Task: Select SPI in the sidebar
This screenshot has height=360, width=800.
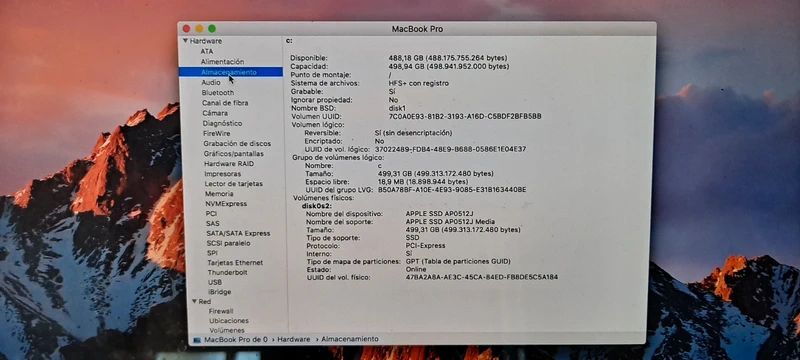Action: pyautogui.click(x=212, y=253)
